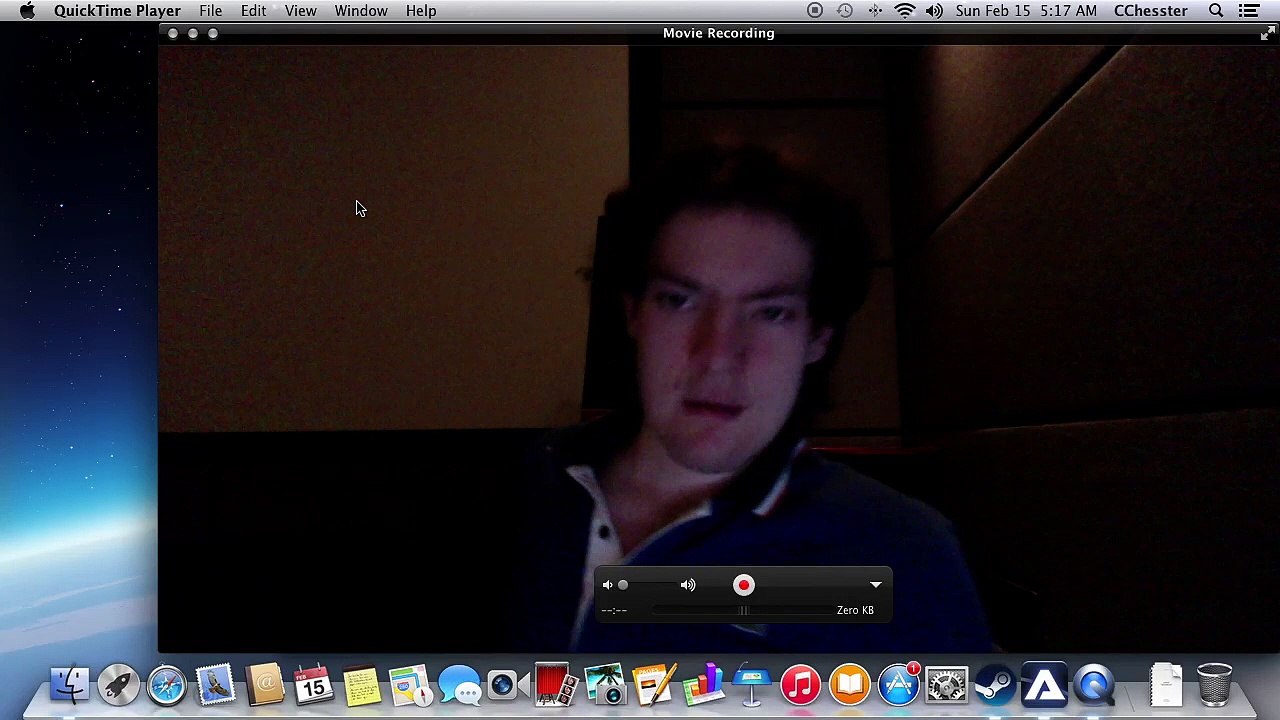
Task: Click the screen recording stop icon in menu bar
Action: 815,11
